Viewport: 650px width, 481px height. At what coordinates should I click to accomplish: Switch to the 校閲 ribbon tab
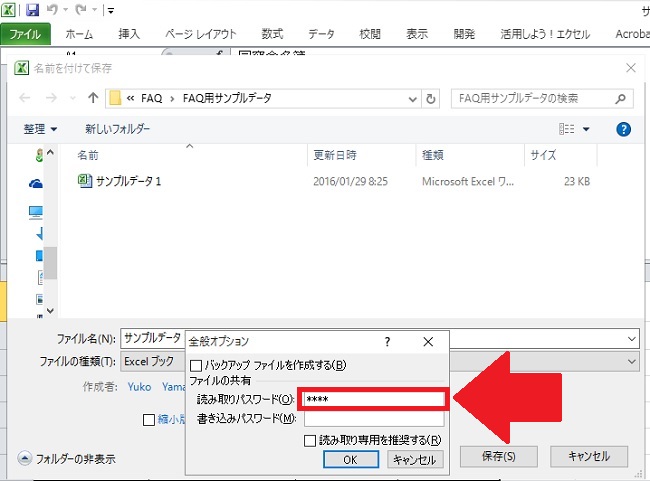tap(370, 34)
